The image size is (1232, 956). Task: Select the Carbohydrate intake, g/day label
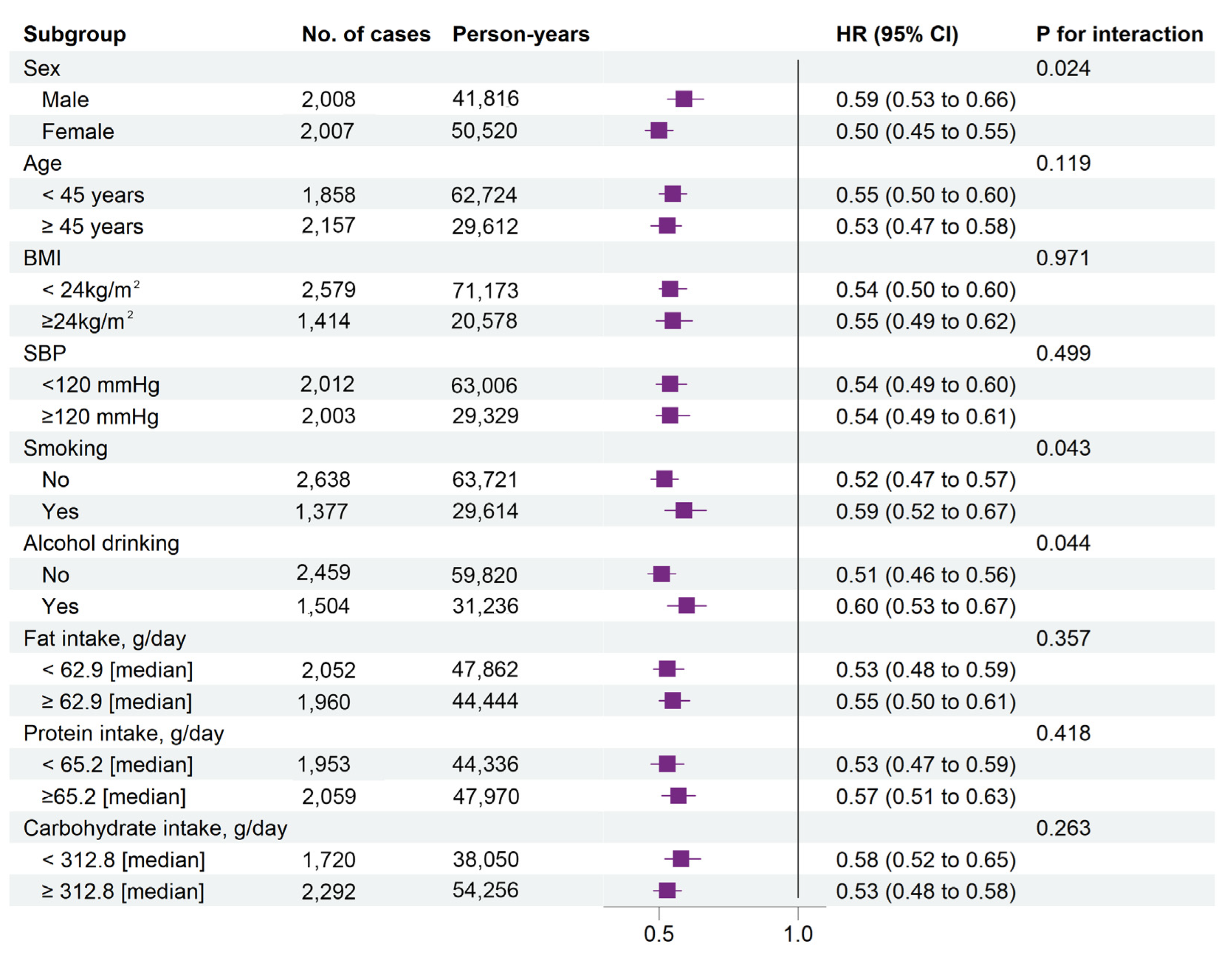155,828
